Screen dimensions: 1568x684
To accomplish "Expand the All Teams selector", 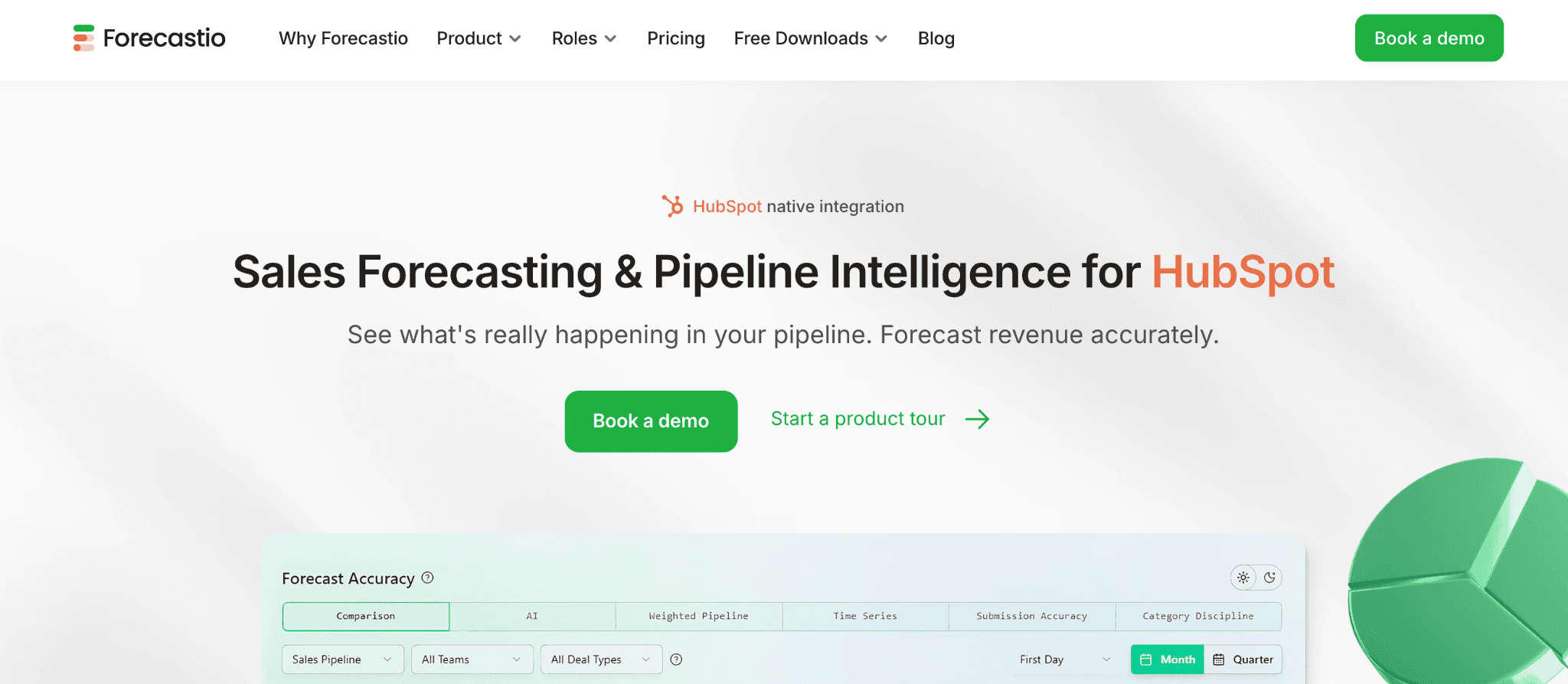I will (x=472, y=659).
